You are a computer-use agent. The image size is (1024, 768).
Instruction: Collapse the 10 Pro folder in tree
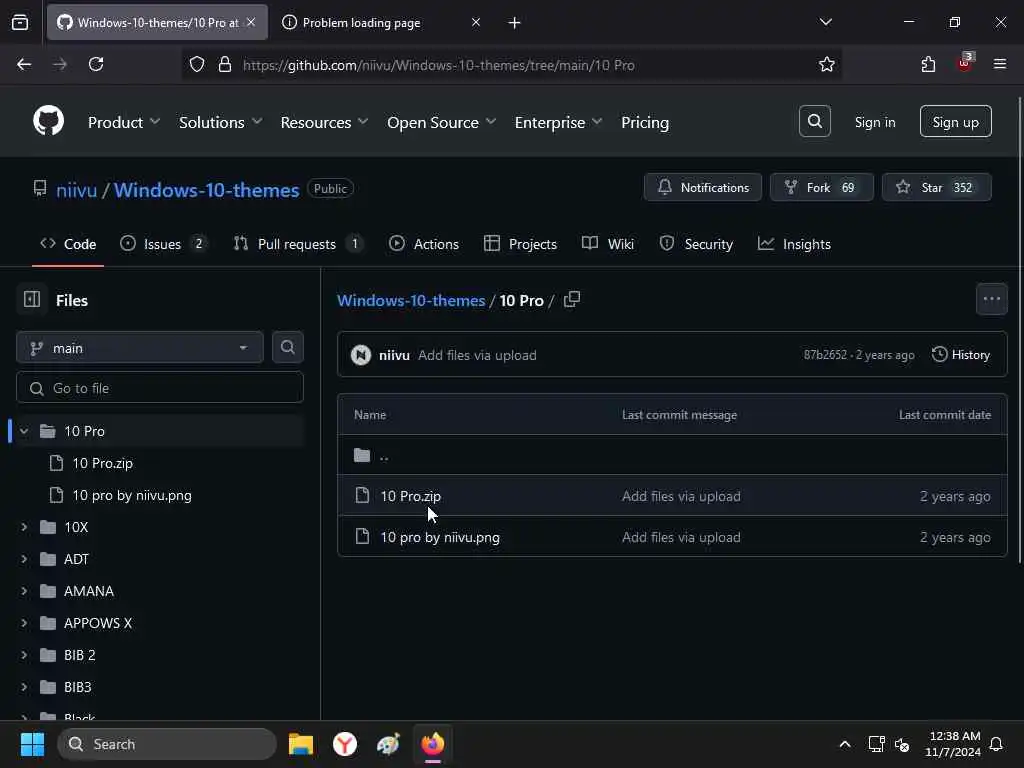click(24, 431)
